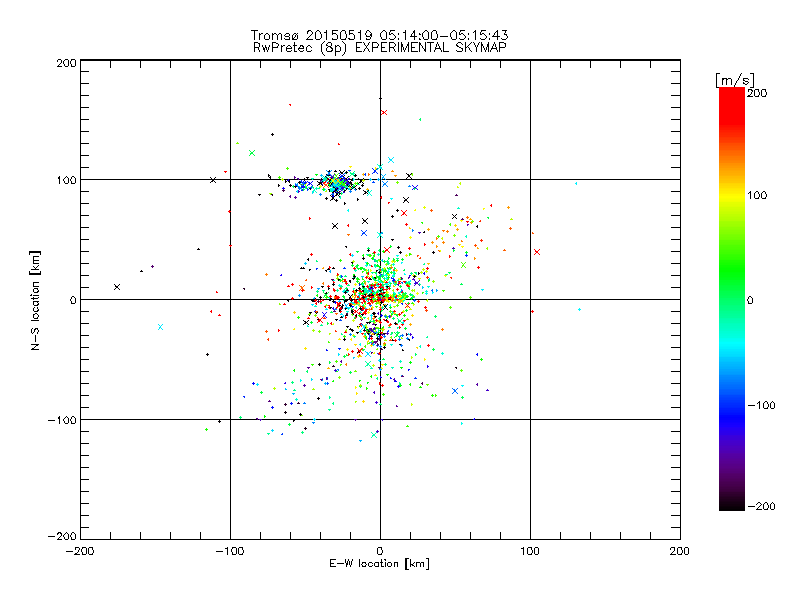This screenshot has width=800, height=600.
Task: Click the black X marker at the far west edge
Action: click(x=117, y=287)
